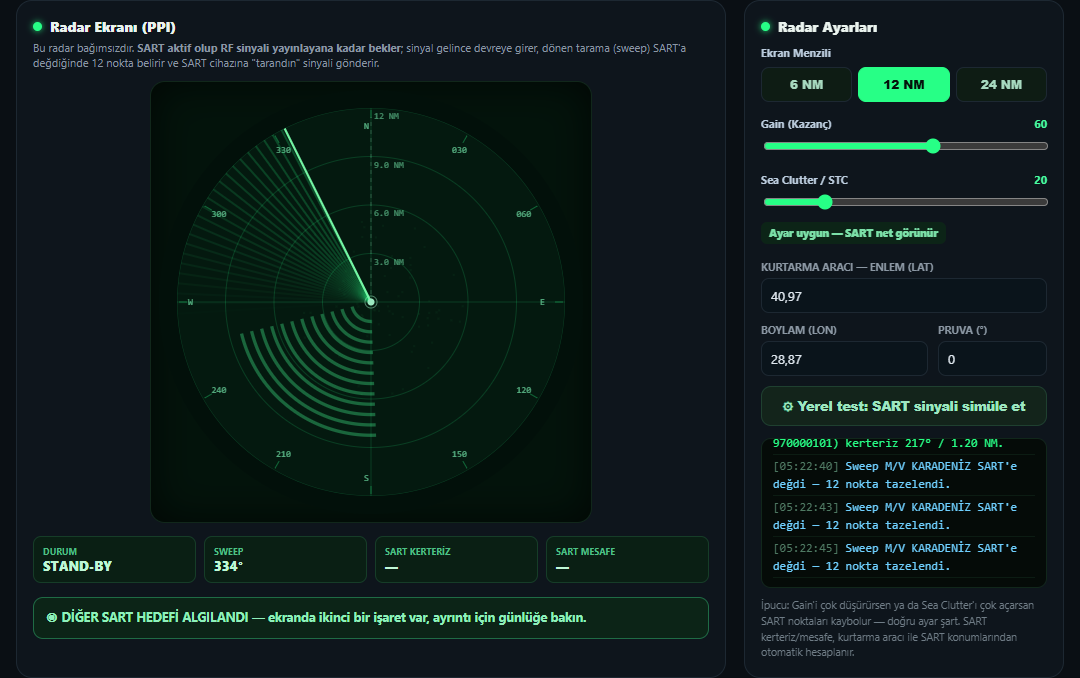Click the SART KERTERİZ status card
Viewport: 1080px width, 678px height.
456,559
